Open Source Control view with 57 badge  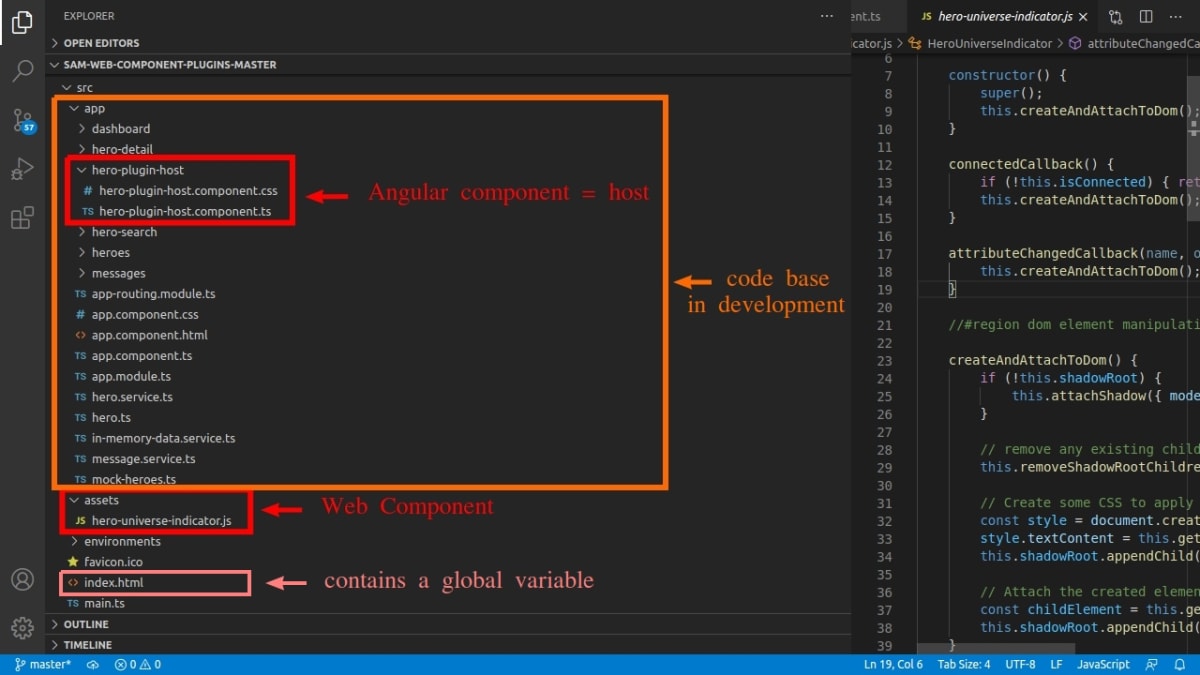coord(22,121)
